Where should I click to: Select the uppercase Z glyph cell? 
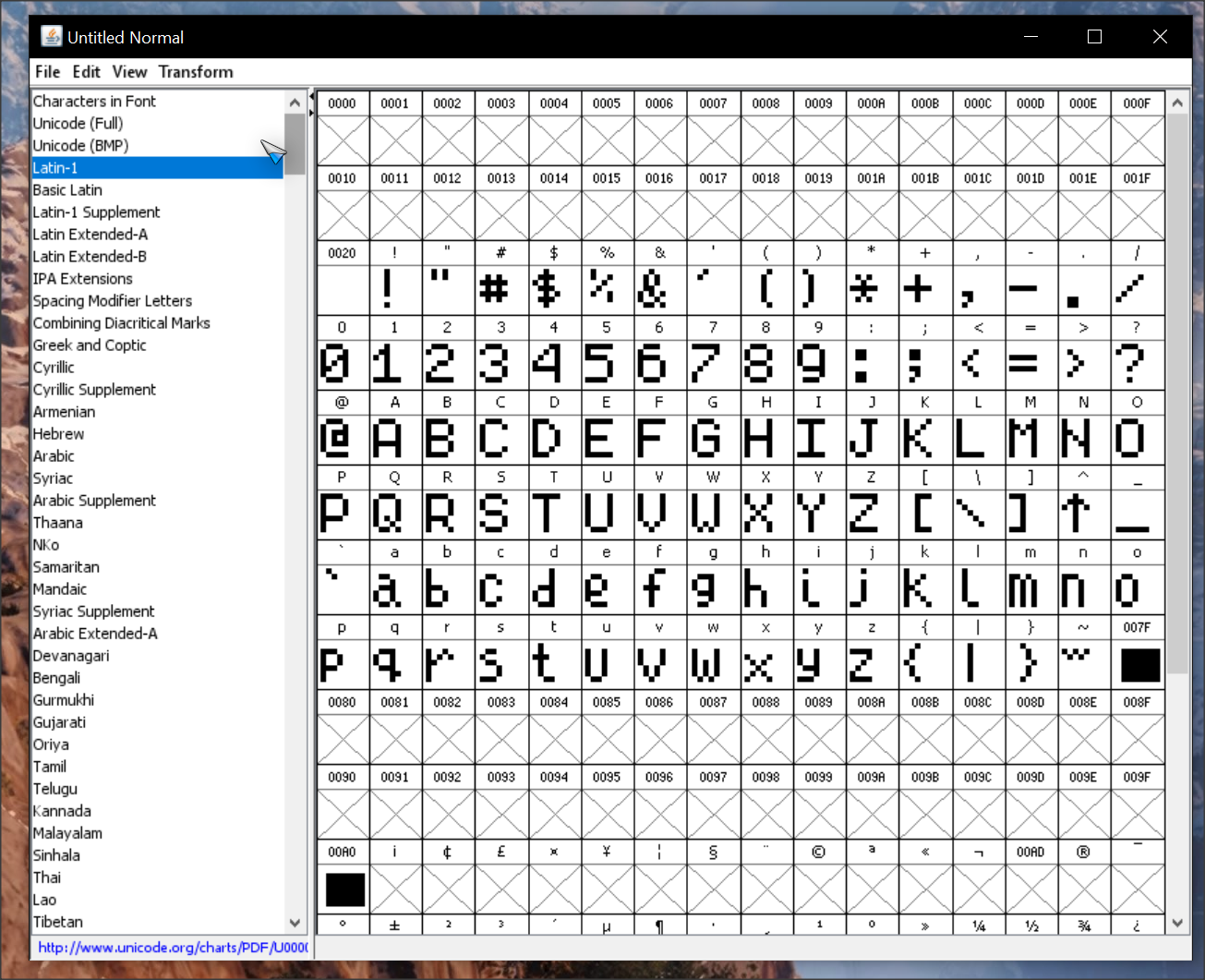[x=872, y=514]
